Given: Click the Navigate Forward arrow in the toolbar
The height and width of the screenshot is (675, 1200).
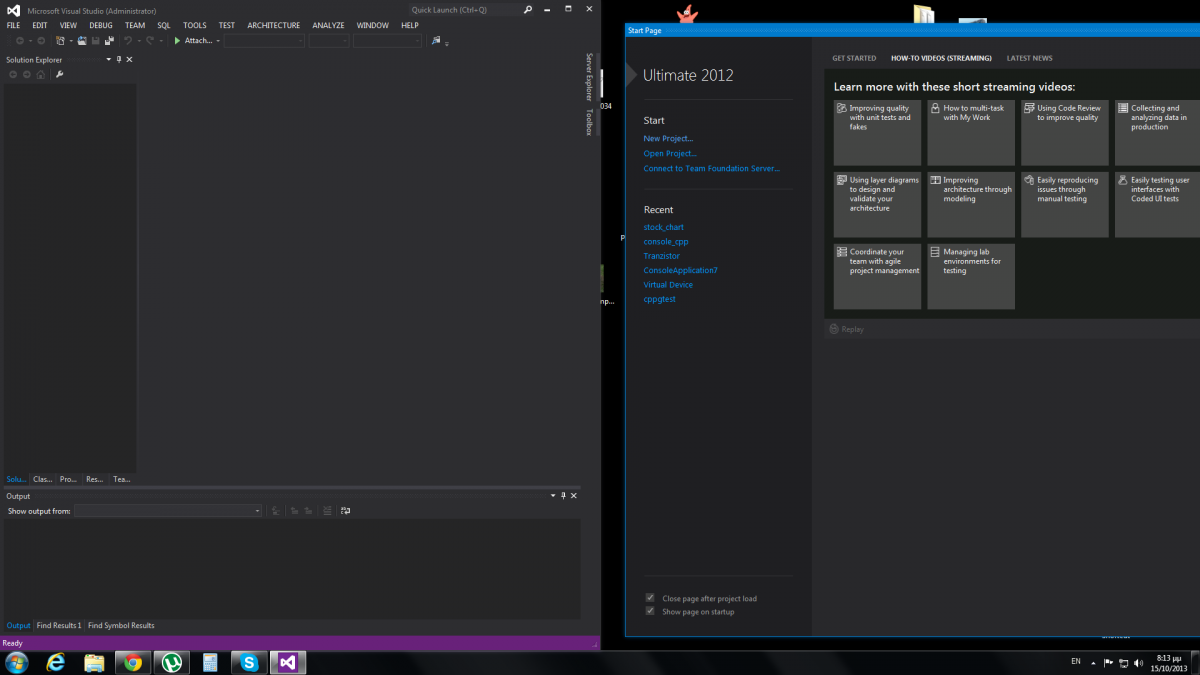Looking at the screenshot, I should click(41, 41).
